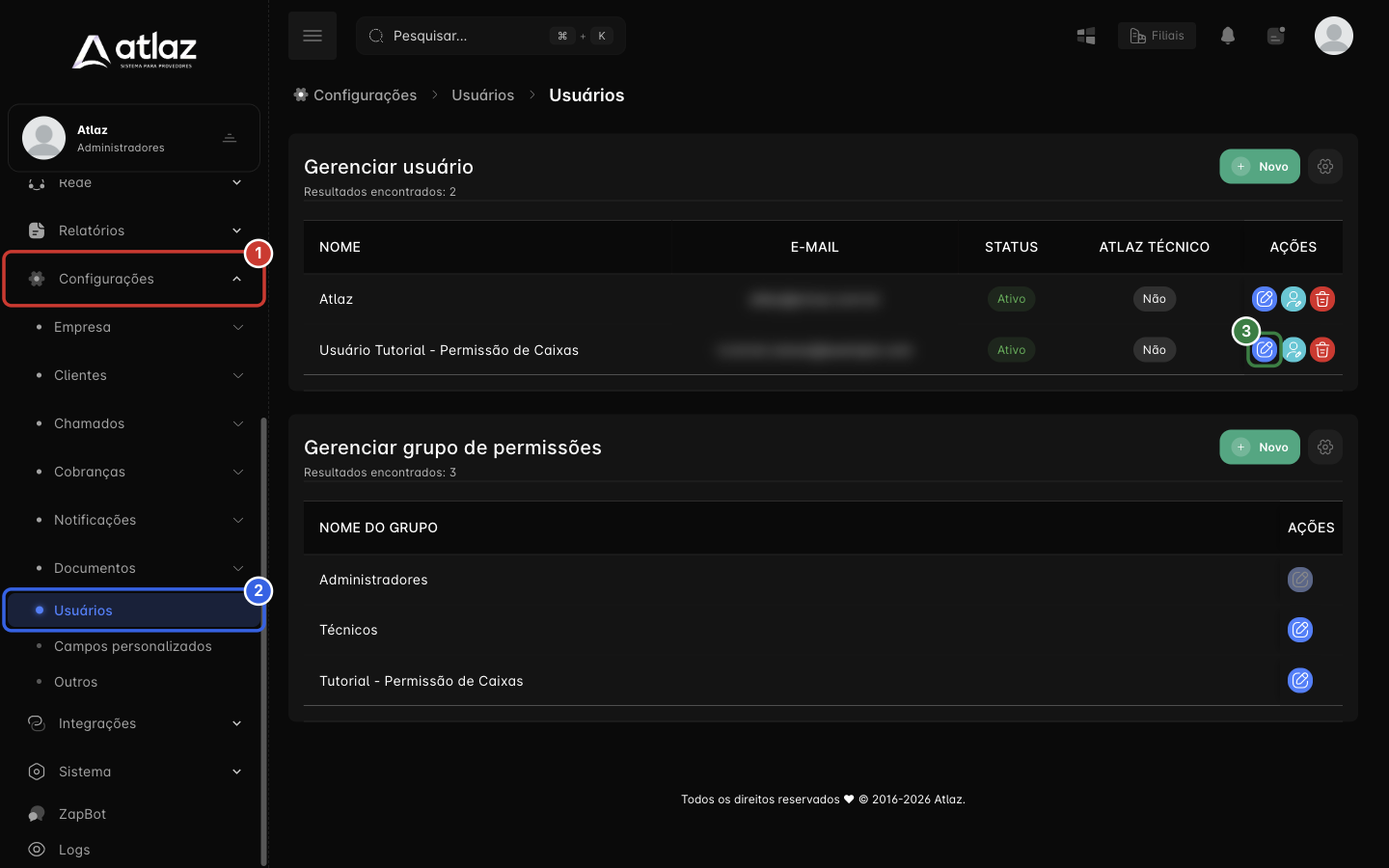Select Usuários in the sidebar
This screenshot has width=1389, height=868.
(x=134, y=610)
